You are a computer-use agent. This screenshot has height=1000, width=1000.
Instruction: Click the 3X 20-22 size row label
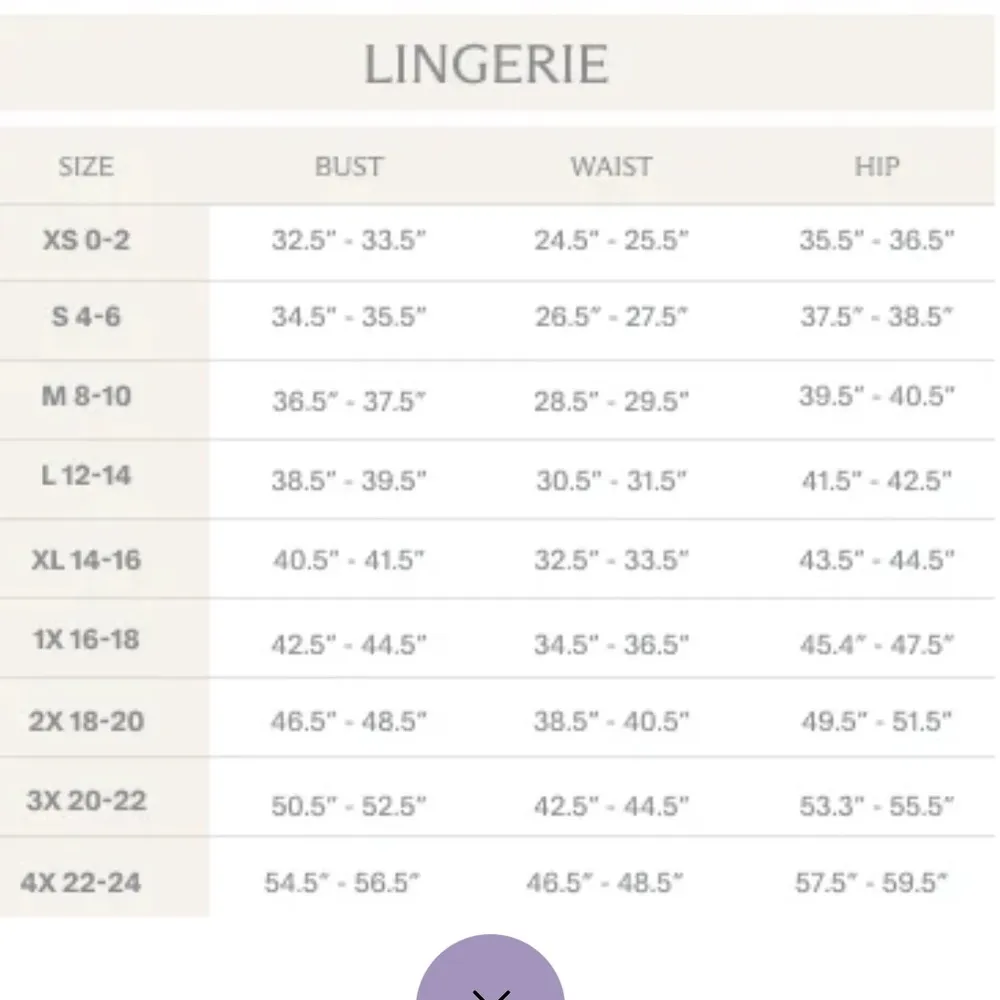click(85, 800)
